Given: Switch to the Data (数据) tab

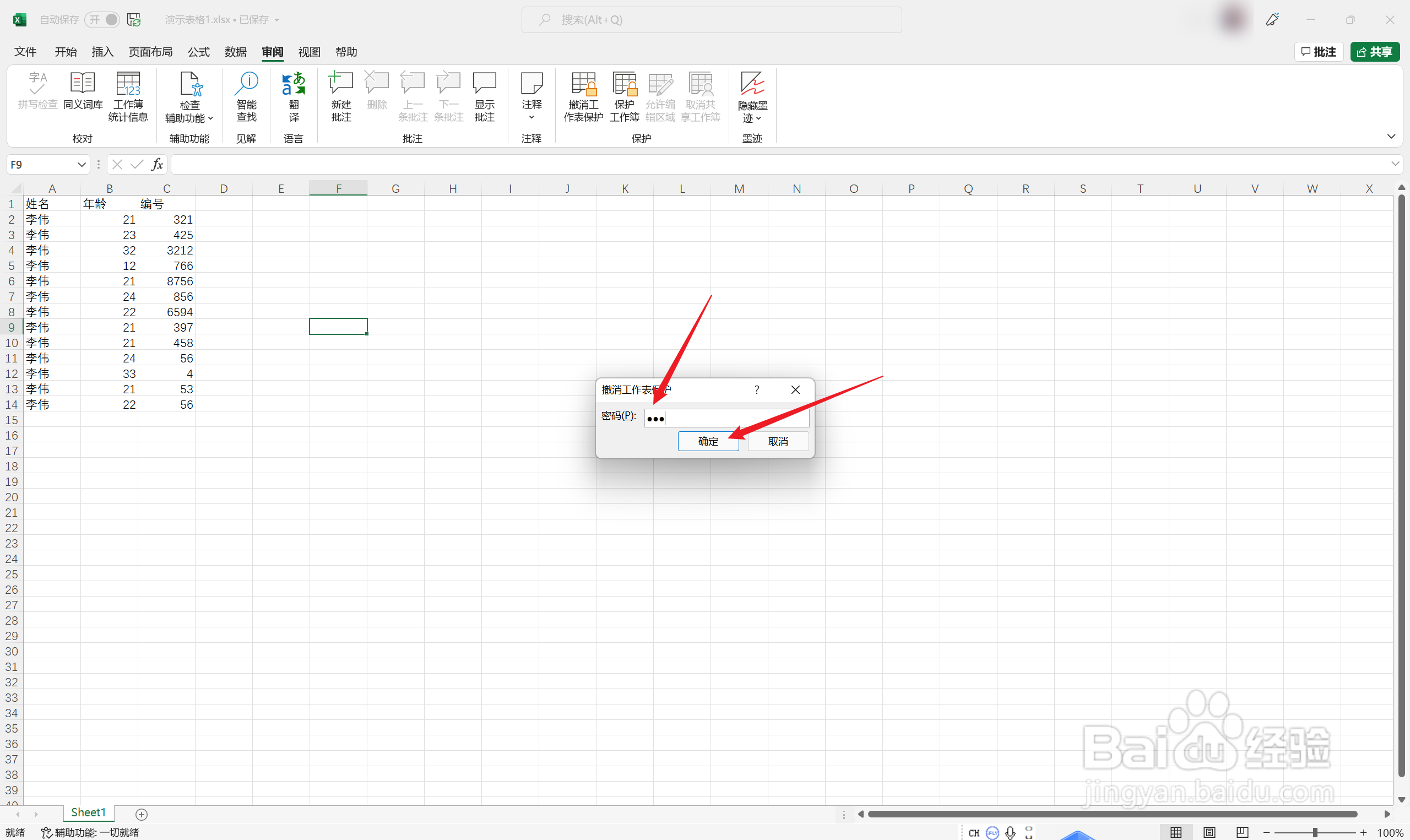Looking at the screenshot, I should [235, 52].
